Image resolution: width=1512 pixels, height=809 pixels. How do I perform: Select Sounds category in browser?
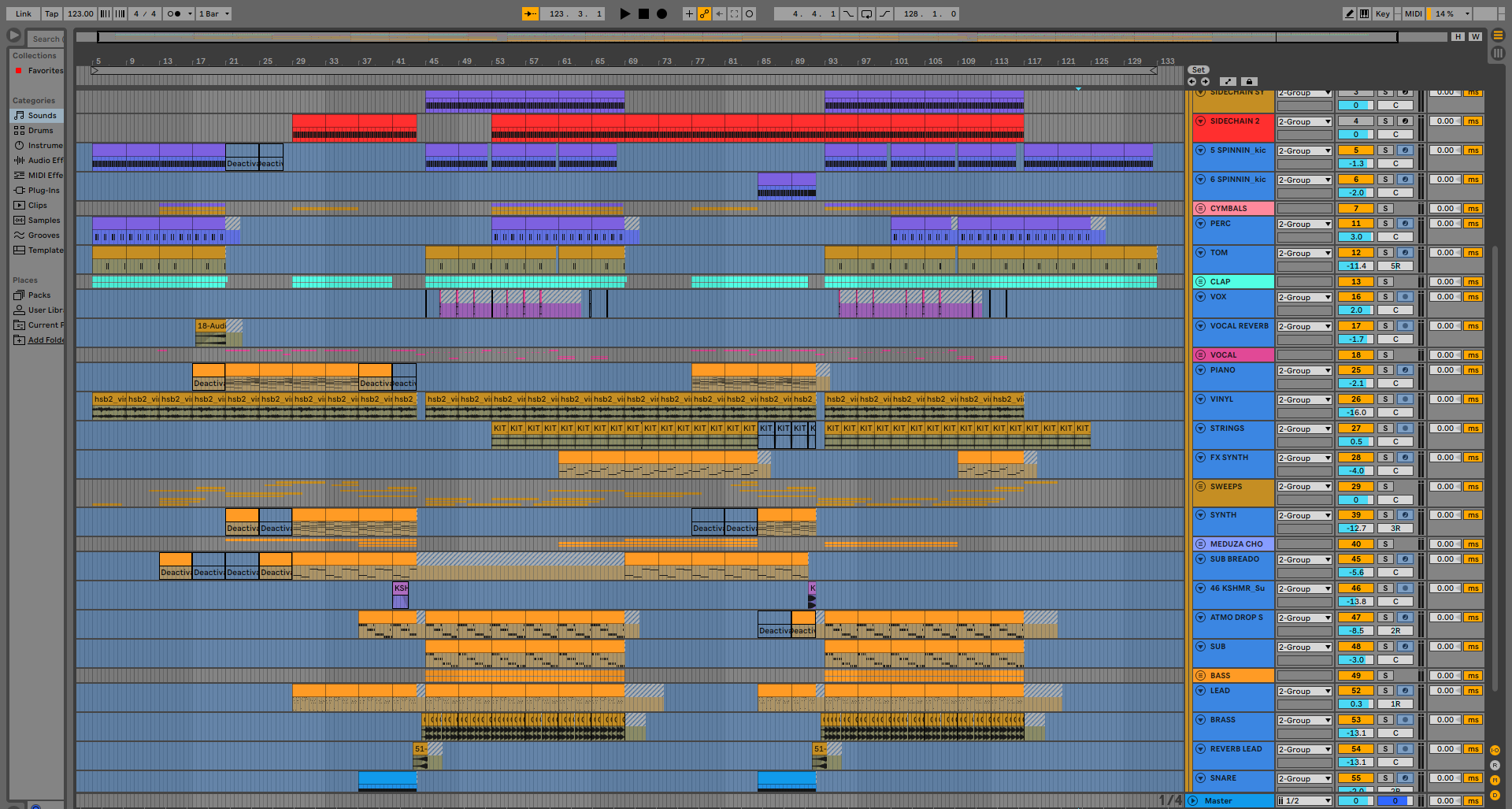[37, 115]
